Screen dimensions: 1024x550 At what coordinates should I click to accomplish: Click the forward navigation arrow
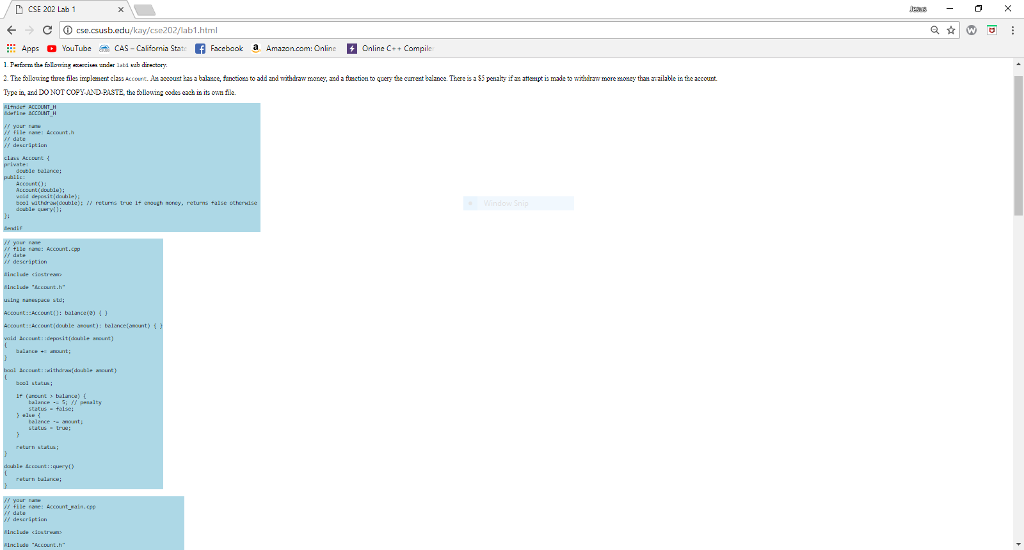[29, 30]
